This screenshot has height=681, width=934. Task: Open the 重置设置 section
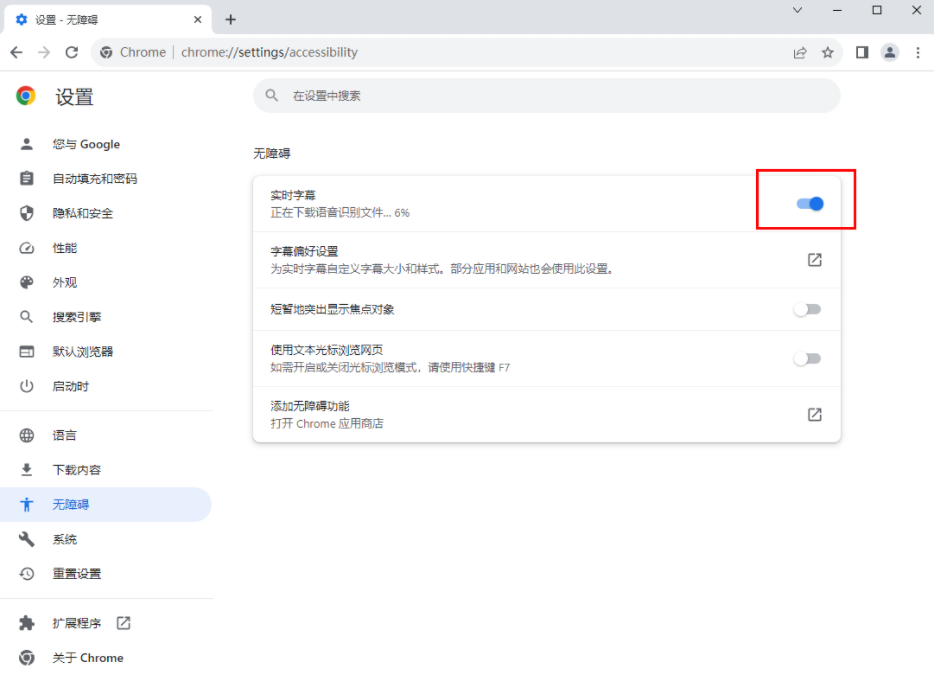point(106,574)
